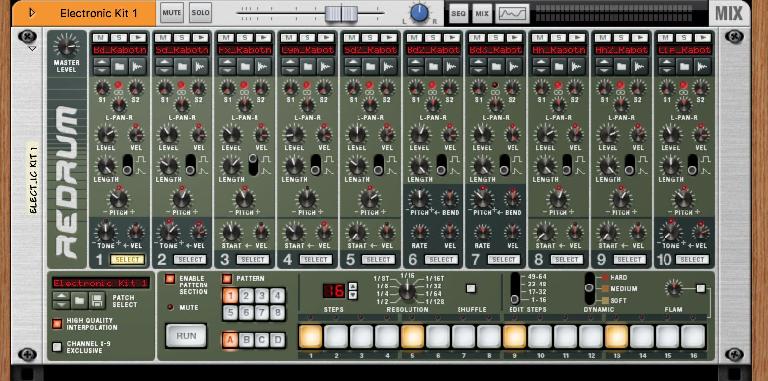
Task: Click channel 7 sample name display
Action: (495, 50)
